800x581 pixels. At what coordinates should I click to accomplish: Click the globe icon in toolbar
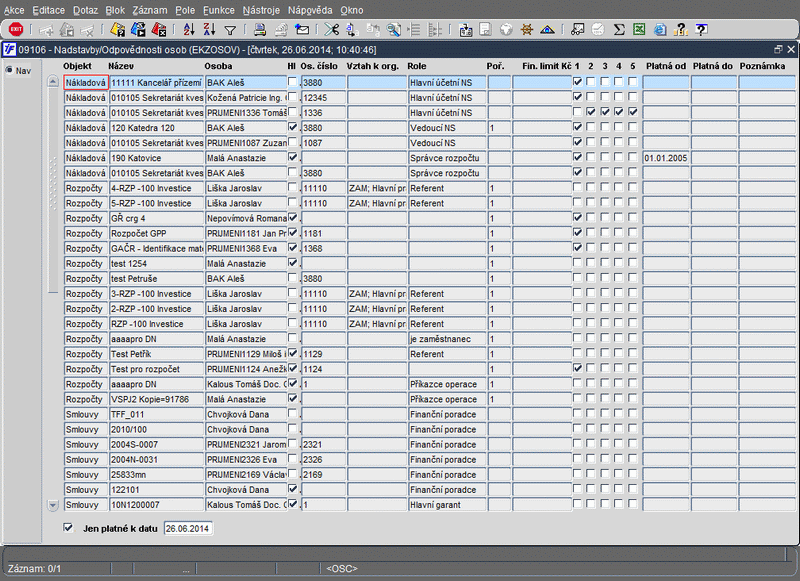tap(506, 30)
